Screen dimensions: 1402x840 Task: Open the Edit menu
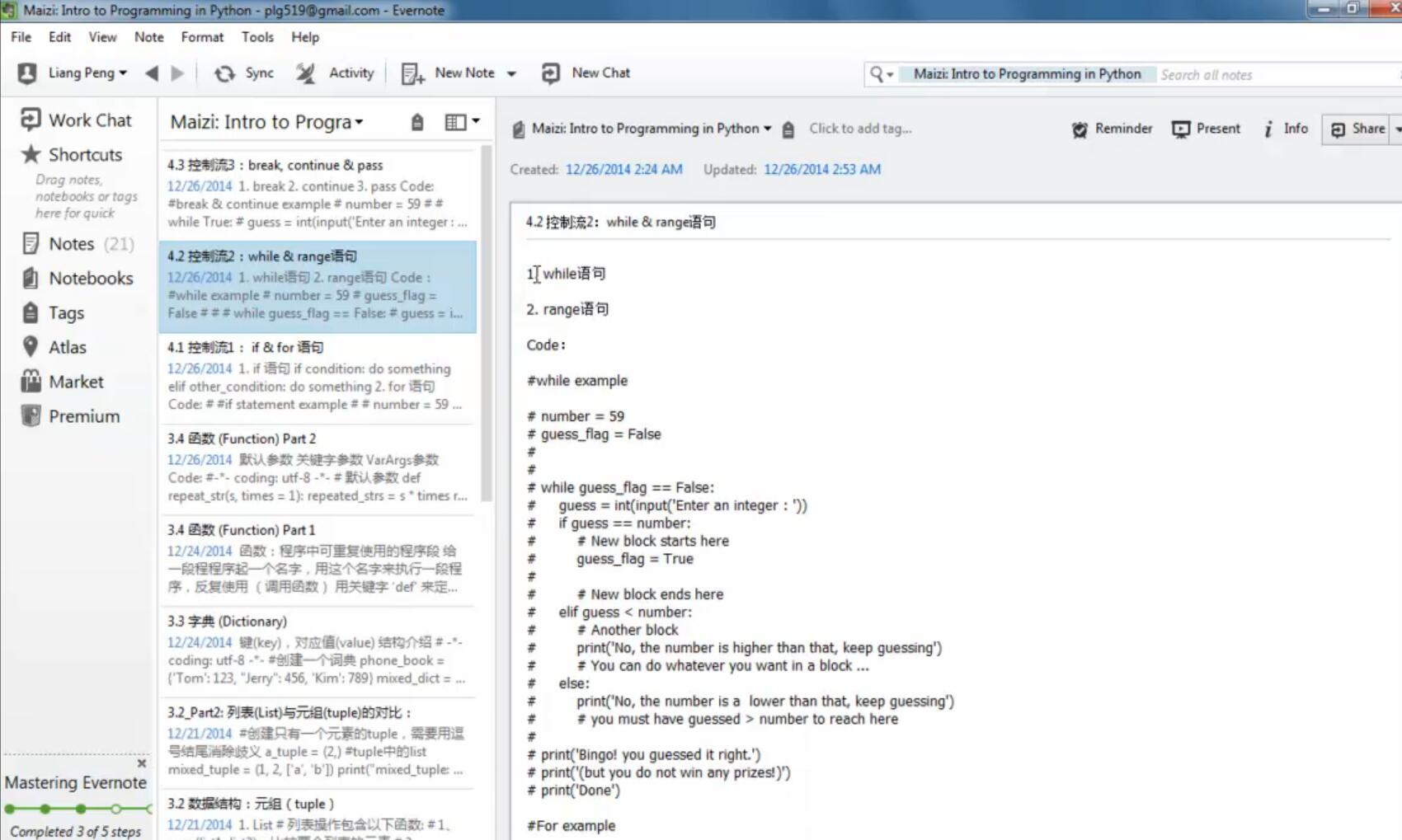tap(59, 37)
